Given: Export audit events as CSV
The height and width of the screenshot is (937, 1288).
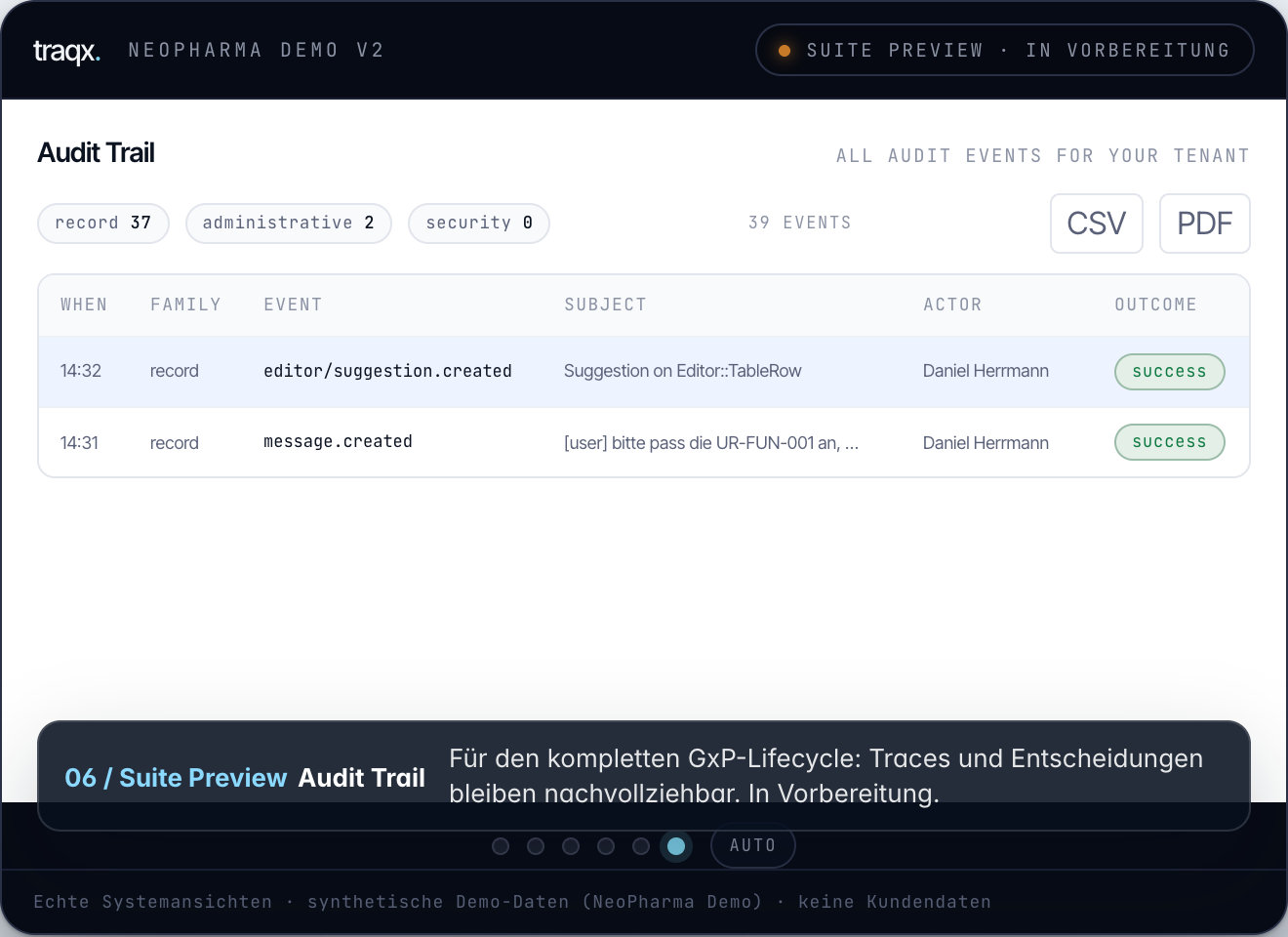Looking at the screenshot, I should [x=1097, y=224].
